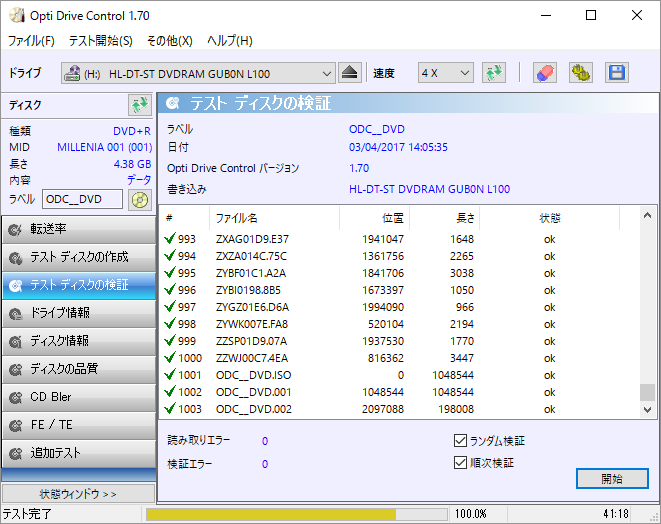
Task: Select テスト ディスクの検証 in sidebar
Action: [x=79, y=285]
